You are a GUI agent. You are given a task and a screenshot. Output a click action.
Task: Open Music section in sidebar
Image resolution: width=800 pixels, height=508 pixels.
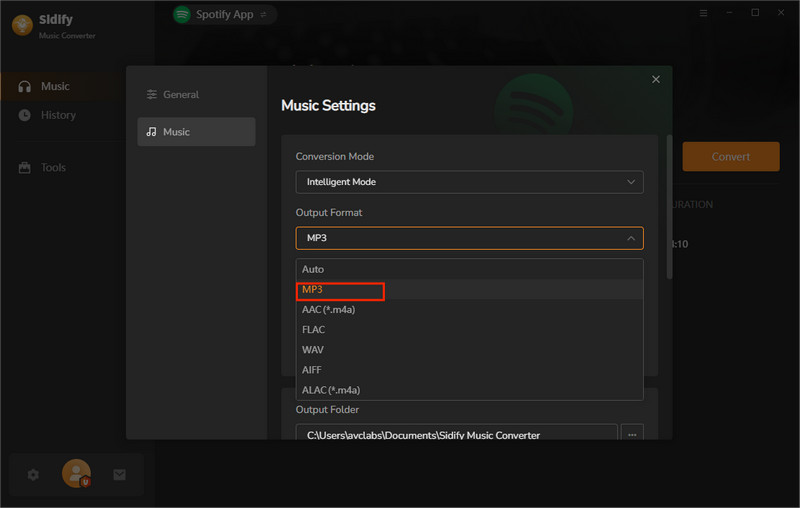click(64, 86)
